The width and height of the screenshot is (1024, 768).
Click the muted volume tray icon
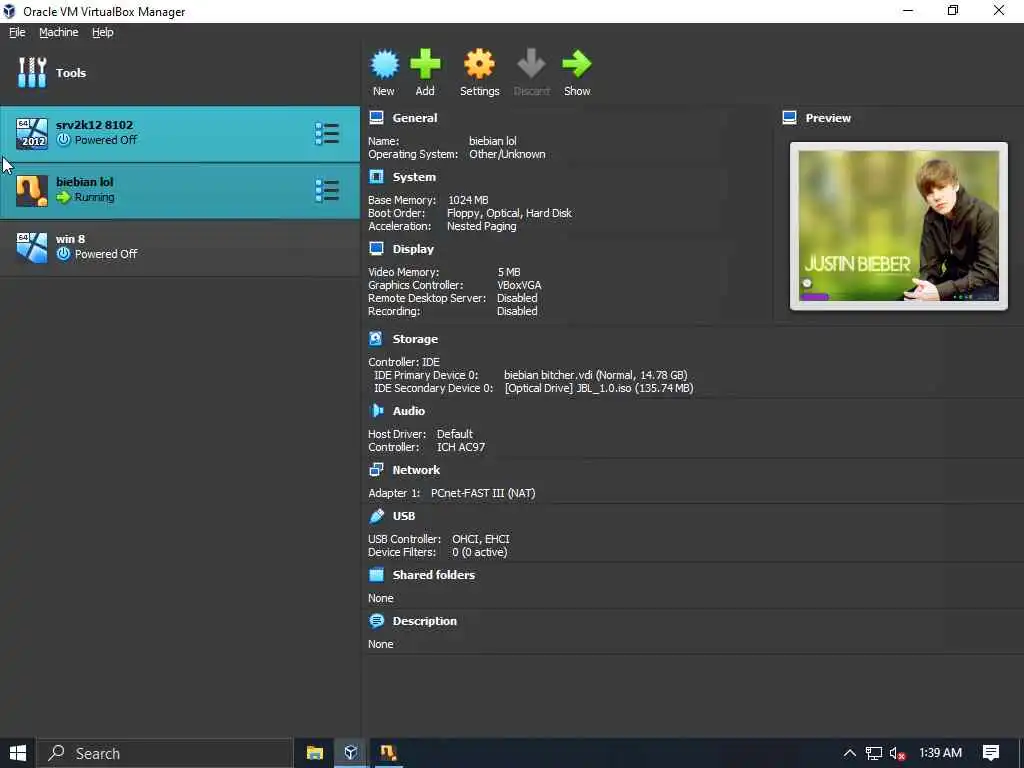(898, 754)
